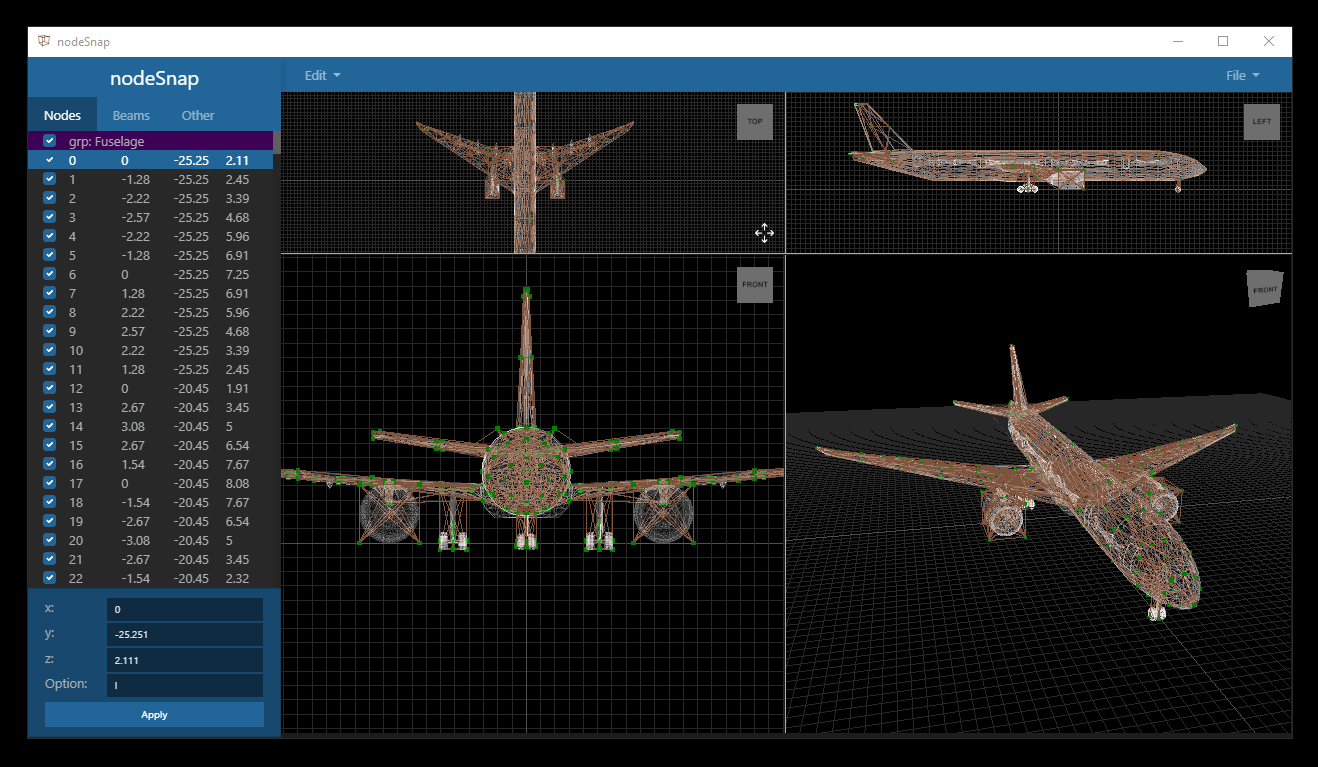The height and width of the screenshot is (767, 1318).
Task: Select node 17 row in the list
Action: pos(150,483)
